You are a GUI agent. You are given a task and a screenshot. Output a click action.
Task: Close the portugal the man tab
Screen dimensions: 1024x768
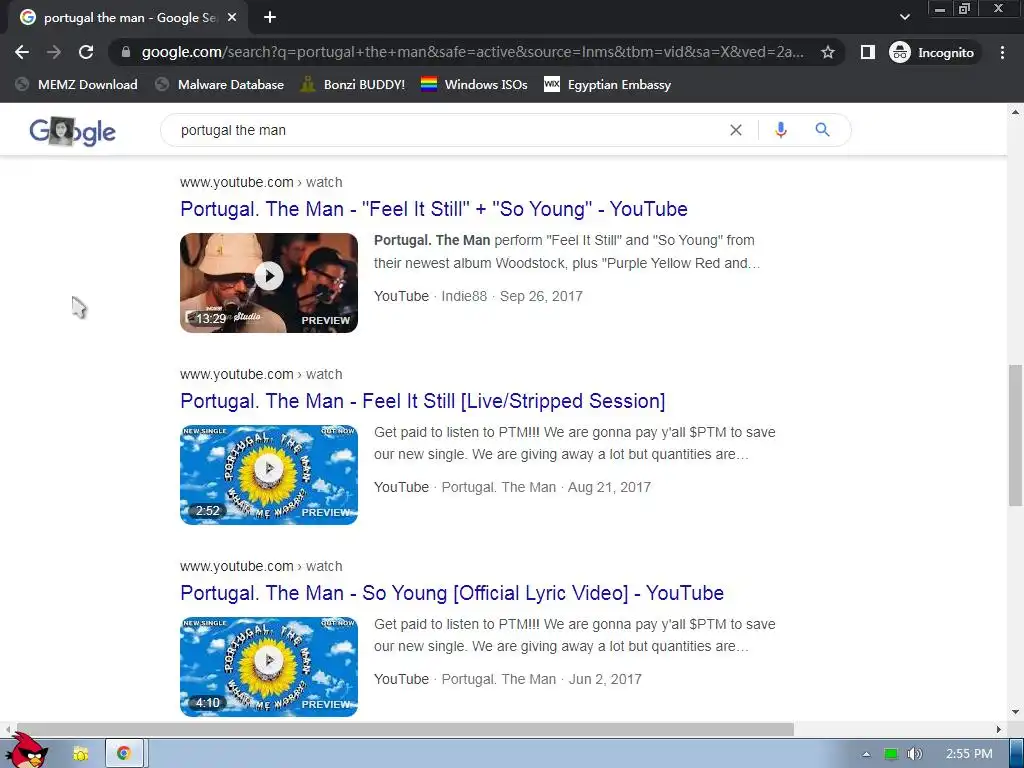click(232, 18)
